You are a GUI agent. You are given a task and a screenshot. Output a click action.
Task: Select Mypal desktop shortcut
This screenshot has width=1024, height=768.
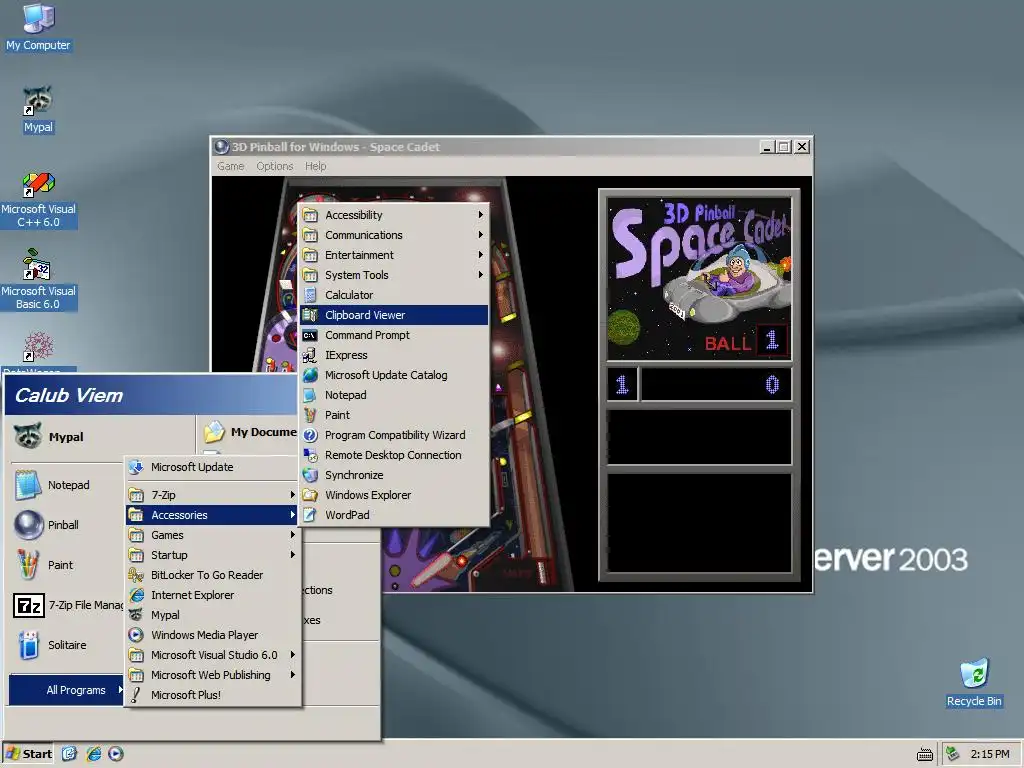coord(38,110)
